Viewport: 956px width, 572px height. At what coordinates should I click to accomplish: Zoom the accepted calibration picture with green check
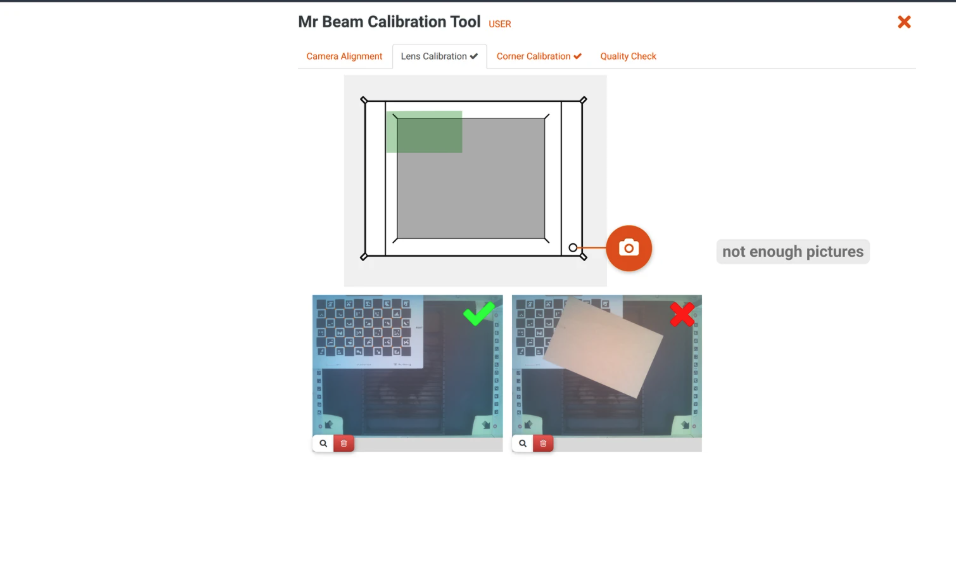pyautogui.click(x=323, y=443)
